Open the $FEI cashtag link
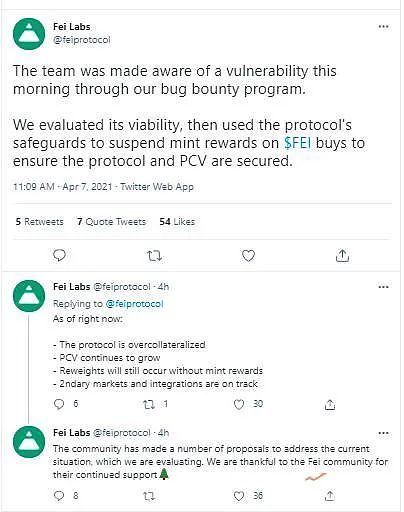Viewport: 404px width, 512px height. [x=297, y=143]
